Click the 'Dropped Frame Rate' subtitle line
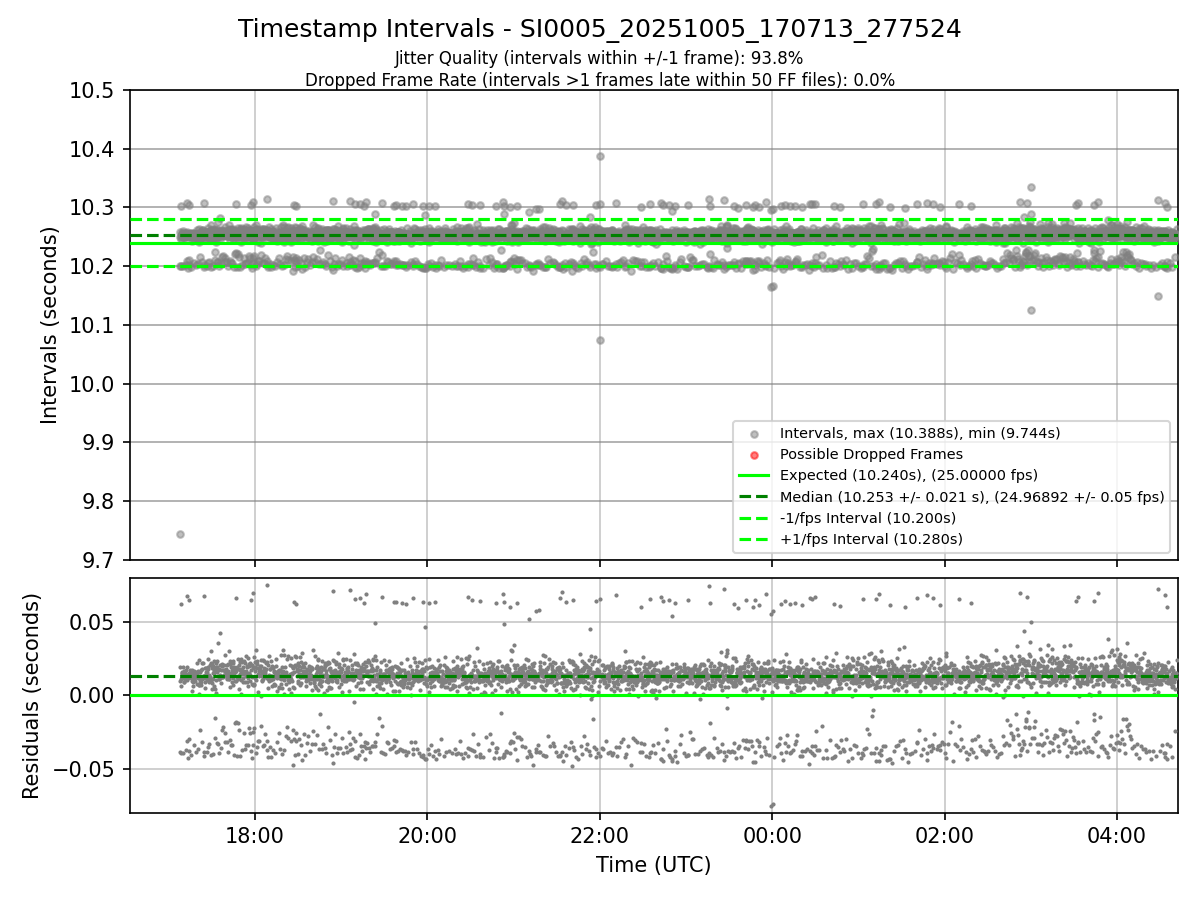The image size is (1200, 900). coord(599,80)
